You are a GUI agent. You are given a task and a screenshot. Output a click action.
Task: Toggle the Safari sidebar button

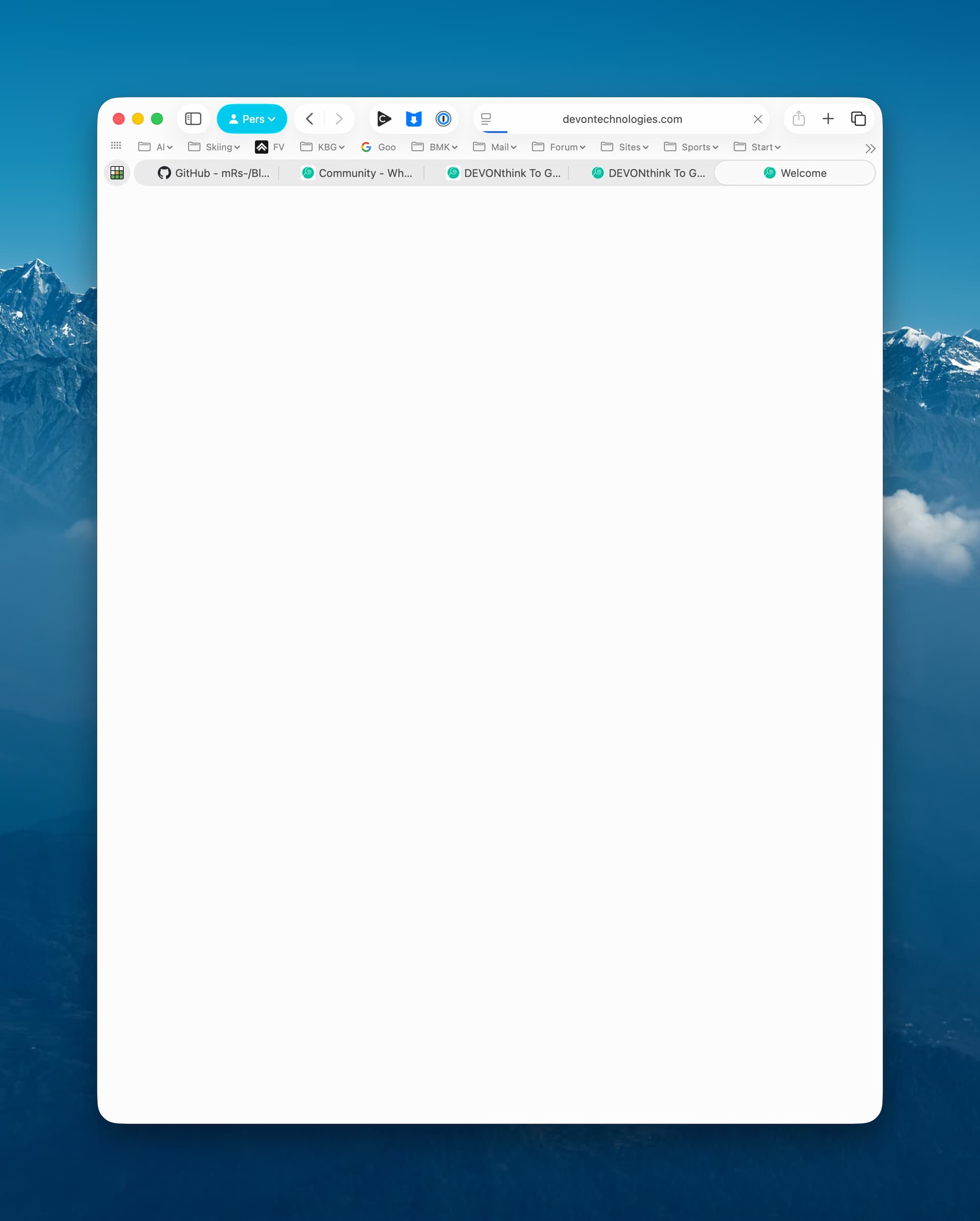click(193, 119)
